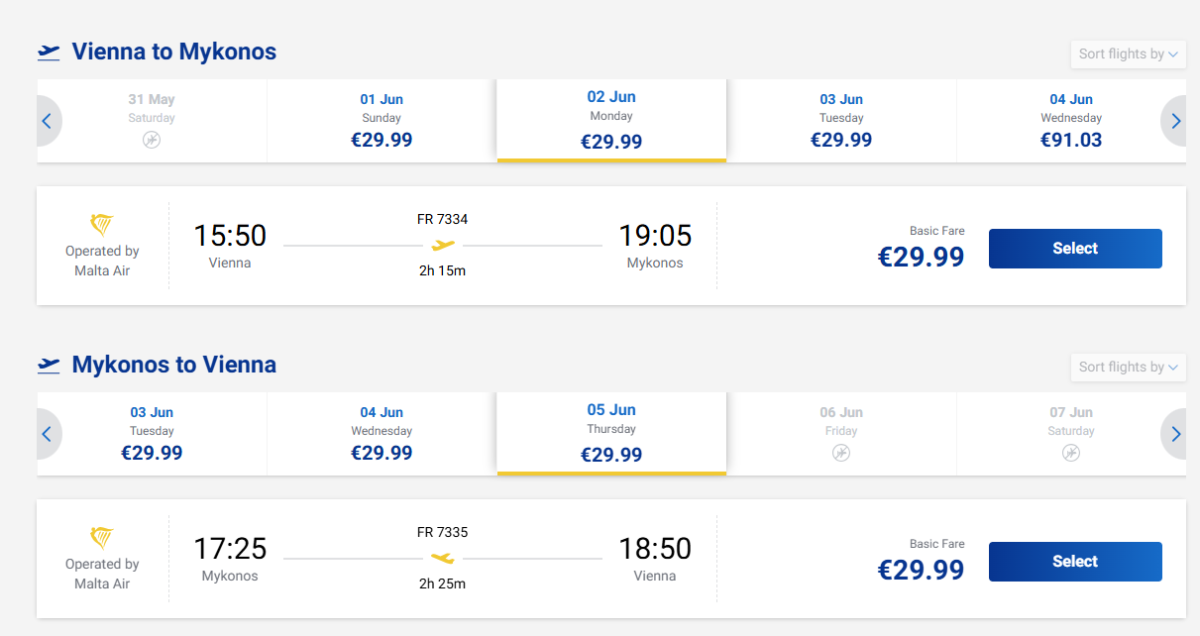Select the 15:50 Vienna to Mykonos flight

tap(1075, 249)
